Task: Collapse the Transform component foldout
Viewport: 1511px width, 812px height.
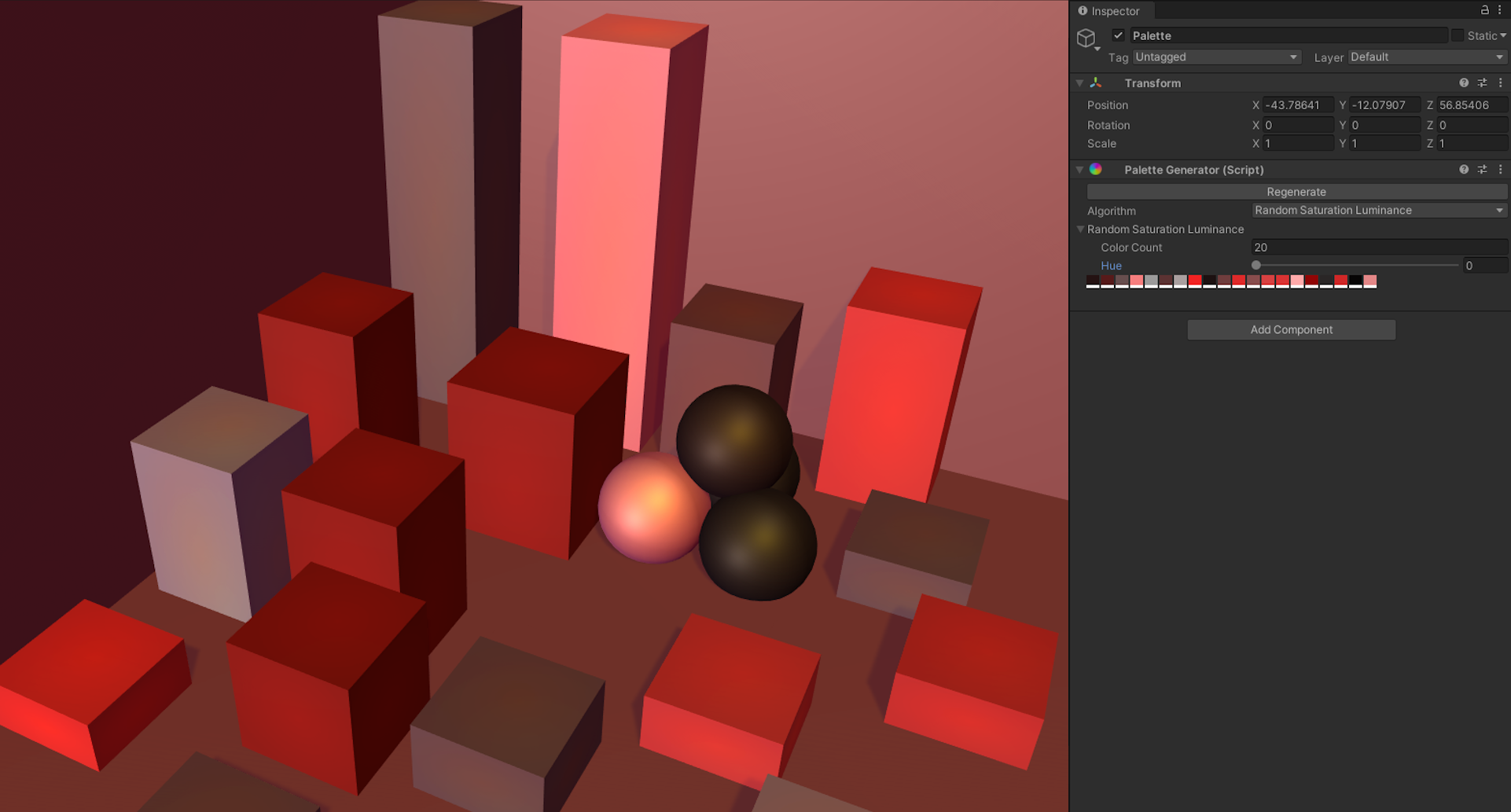Action: (1079, 83)
